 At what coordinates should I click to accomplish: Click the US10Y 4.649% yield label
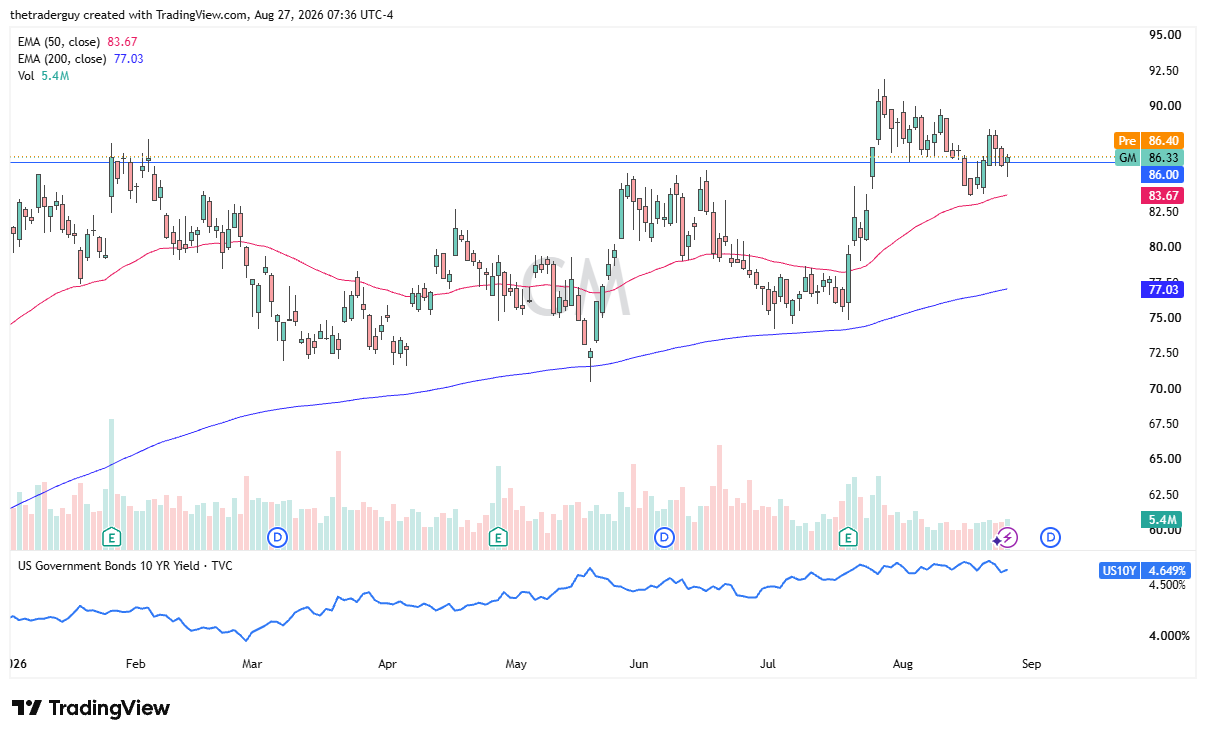click(x=1143, y=570)
